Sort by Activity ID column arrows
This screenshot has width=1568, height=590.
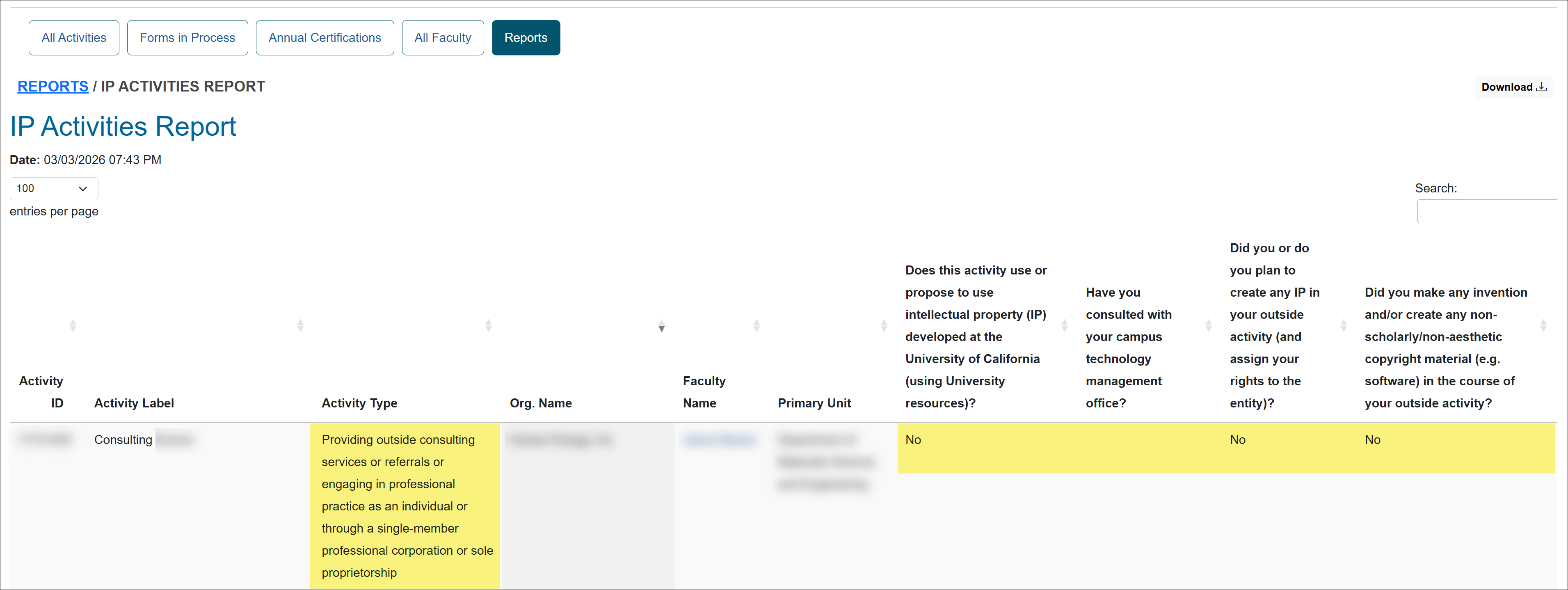[x=73, y=326]
